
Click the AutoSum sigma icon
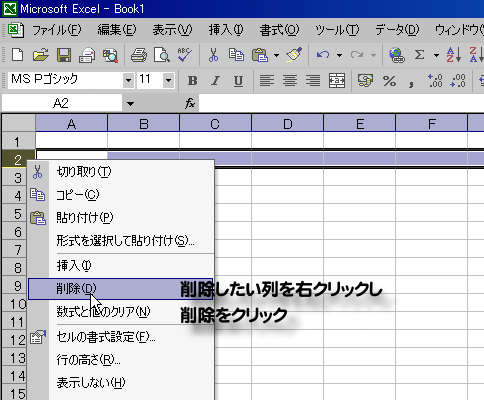tap(419, 55)
